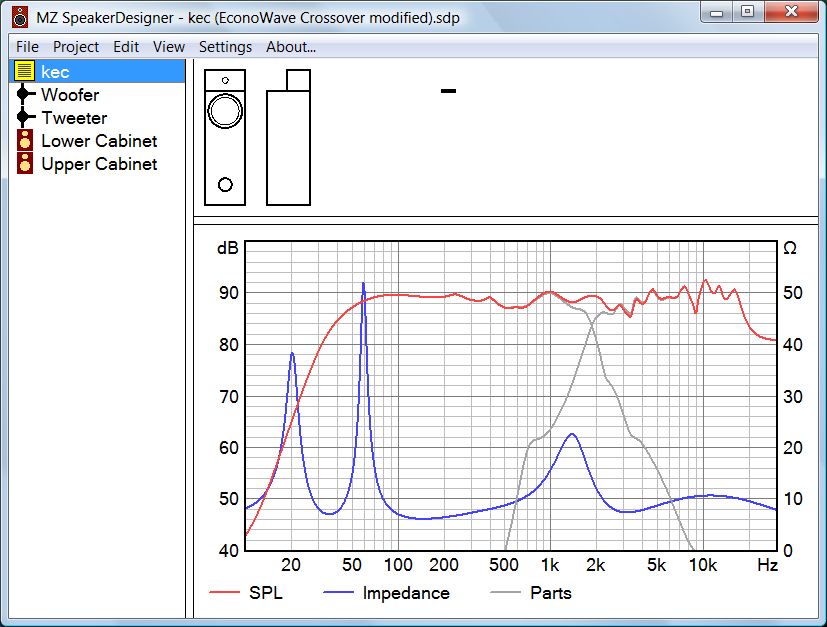Close the MZ SpeakerDesigner window
The height and width of the screenshot is (627, 827).
pyautogui.click(x=791, y=12)
